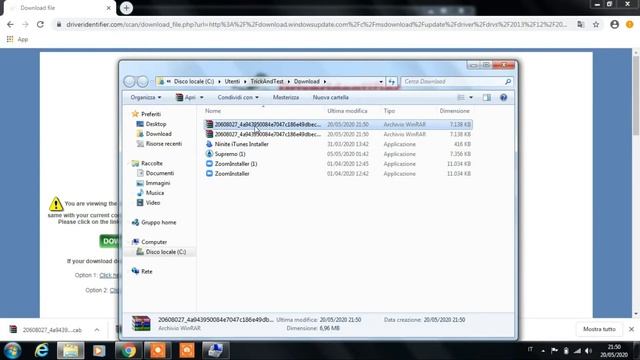Click Chrome address bar URL
This screenshot has height=360, width=640.
(316, 24)
